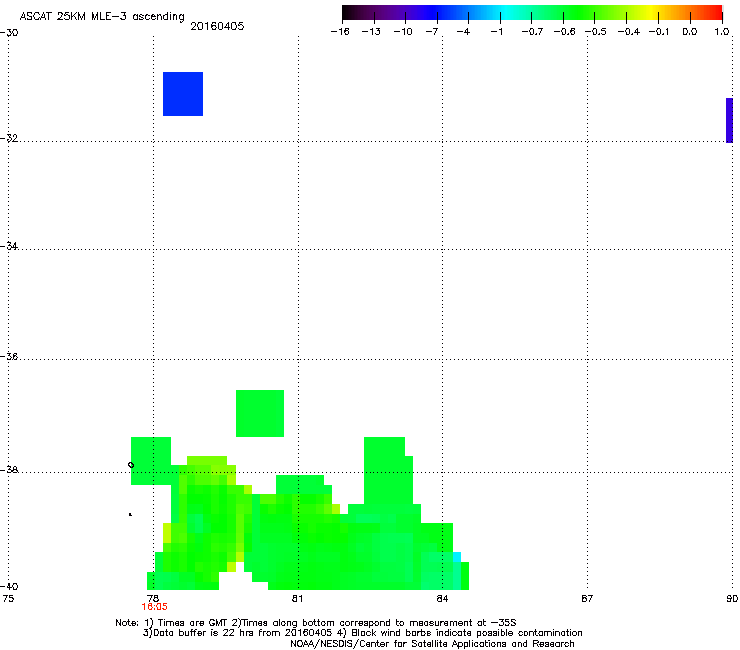Viewport: 740px width, 650px height.
Task: Click the colorbar label '-16'
Action: (x=340, y=32)
